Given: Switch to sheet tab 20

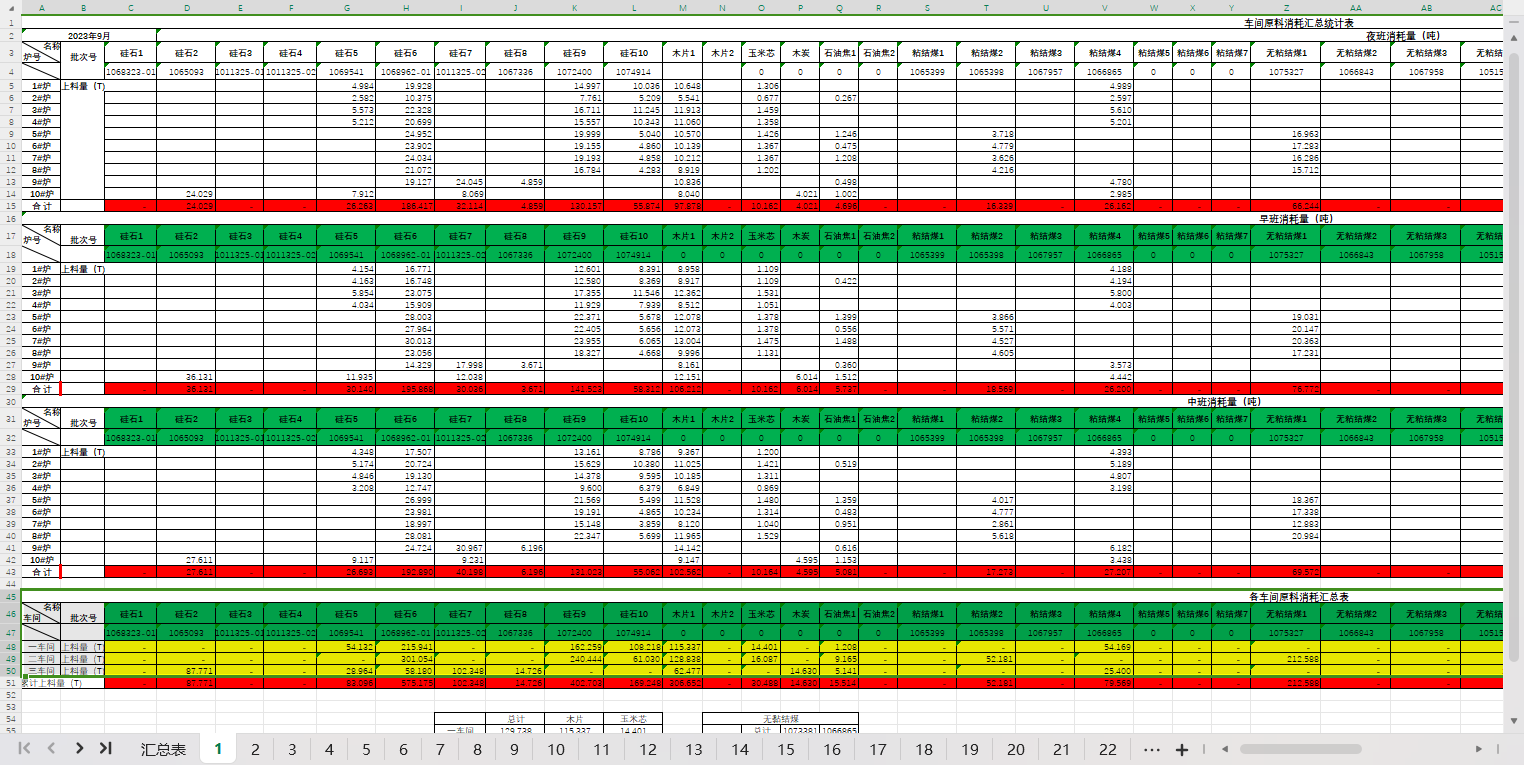Looking at the screenshot, I should pyautogui.click(x=1016, y=750).
